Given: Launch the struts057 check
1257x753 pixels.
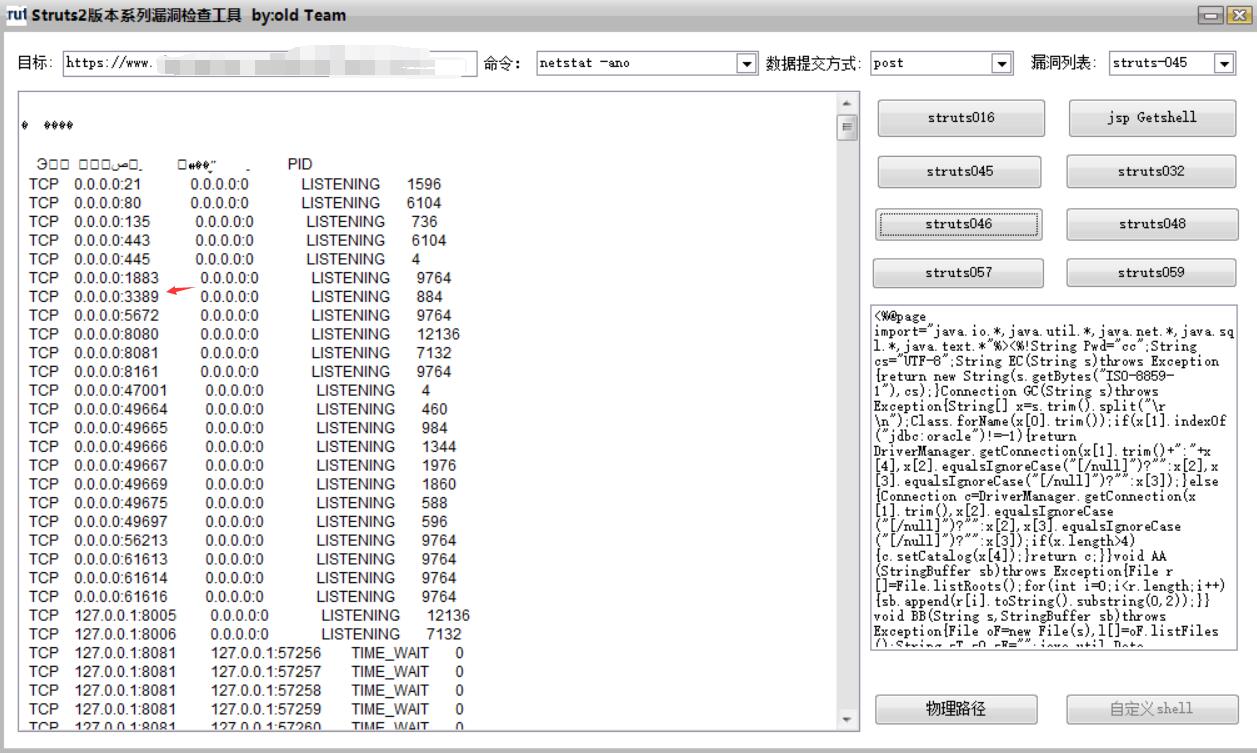Looking at the screenshot, I should tap(958, 273).
